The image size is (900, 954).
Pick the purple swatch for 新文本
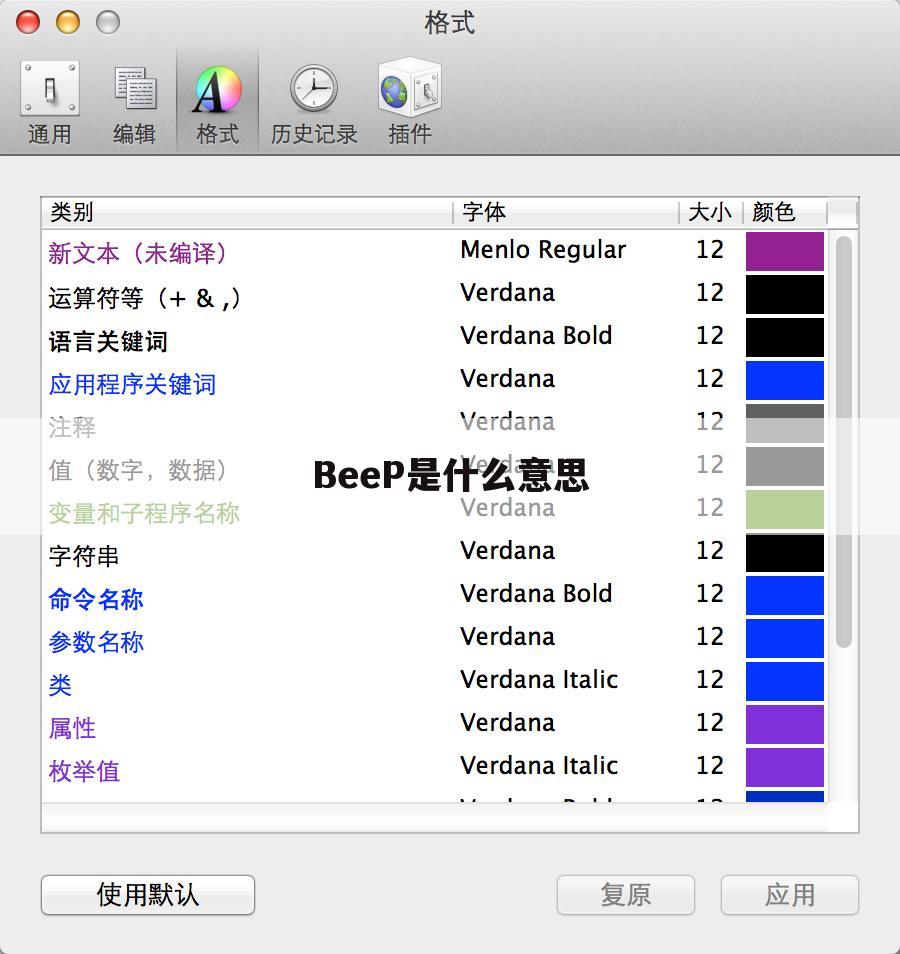(x=784, y=251)
